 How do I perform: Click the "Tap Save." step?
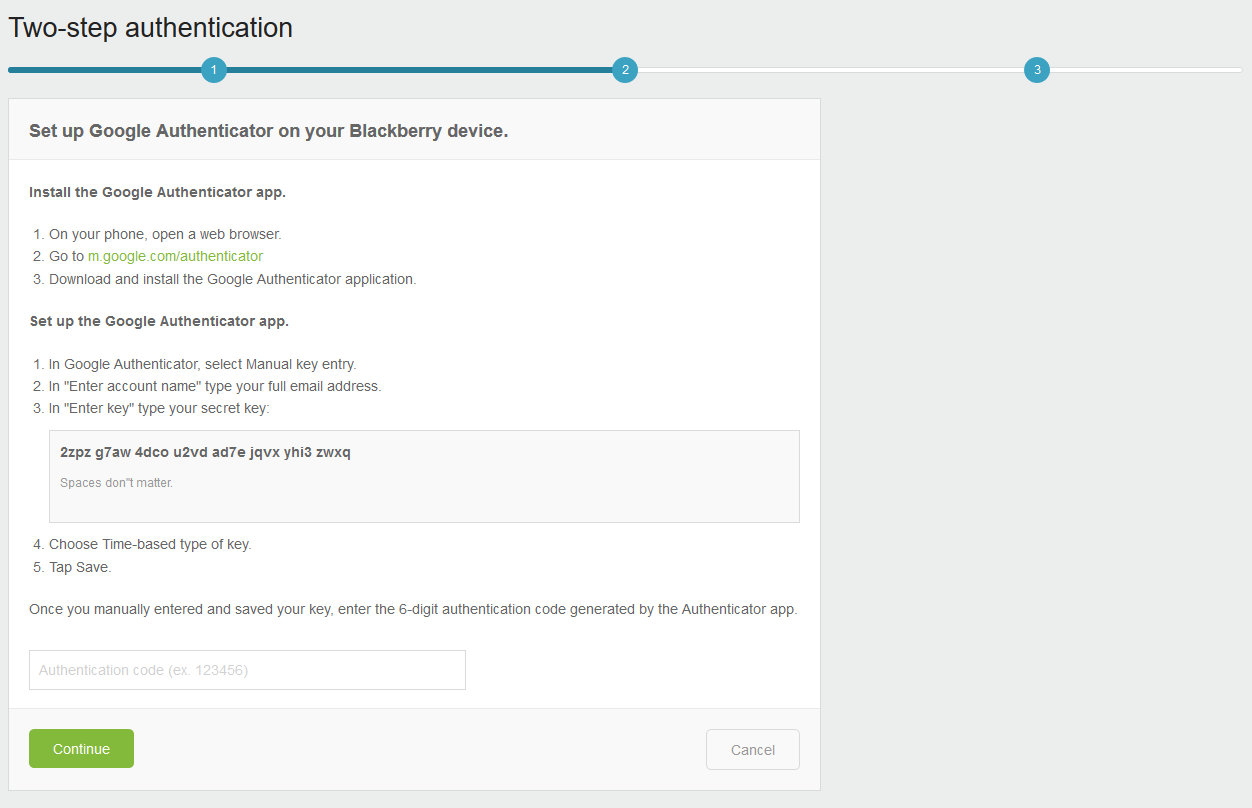click(80, 567)
